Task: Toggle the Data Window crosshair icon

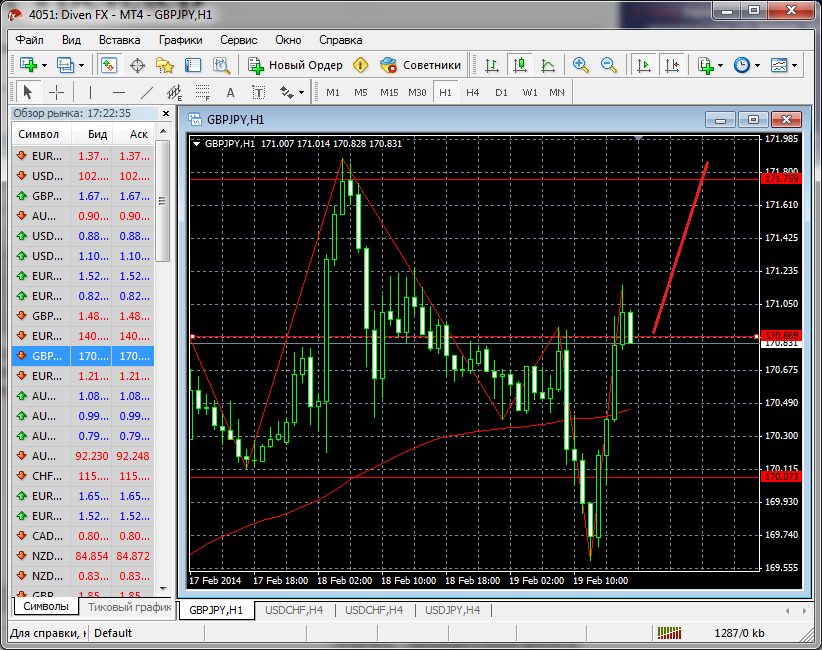Action: click(137, 66)
